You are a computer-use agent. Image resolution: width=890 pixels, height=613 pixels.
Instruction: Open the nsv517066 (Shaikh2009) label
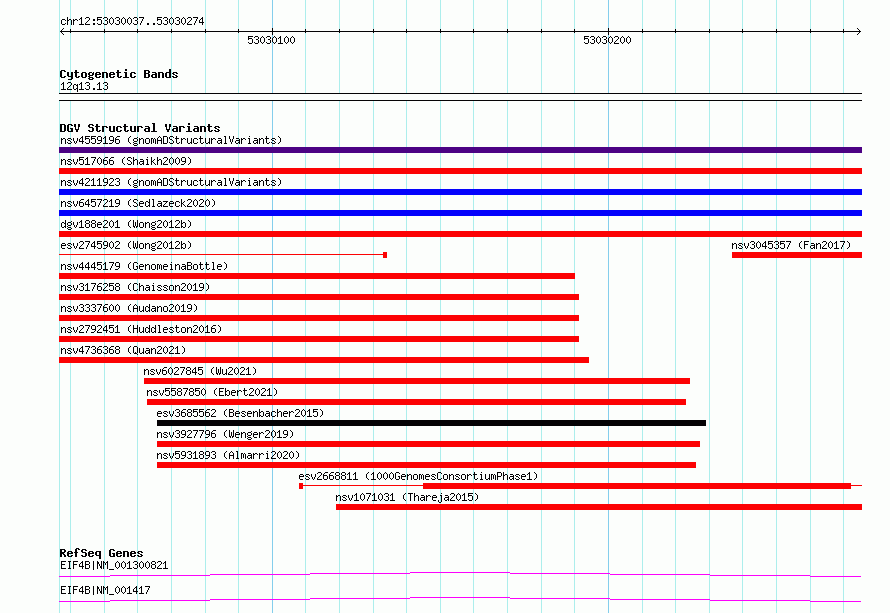point(126,161)
